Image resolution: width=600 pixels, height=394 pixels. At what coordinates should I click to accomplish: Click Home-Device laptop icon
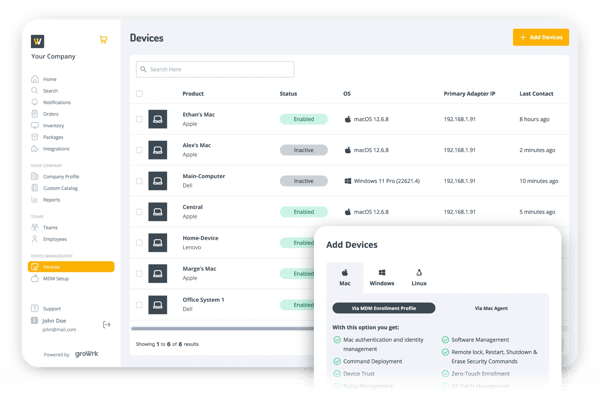[158, 243]
